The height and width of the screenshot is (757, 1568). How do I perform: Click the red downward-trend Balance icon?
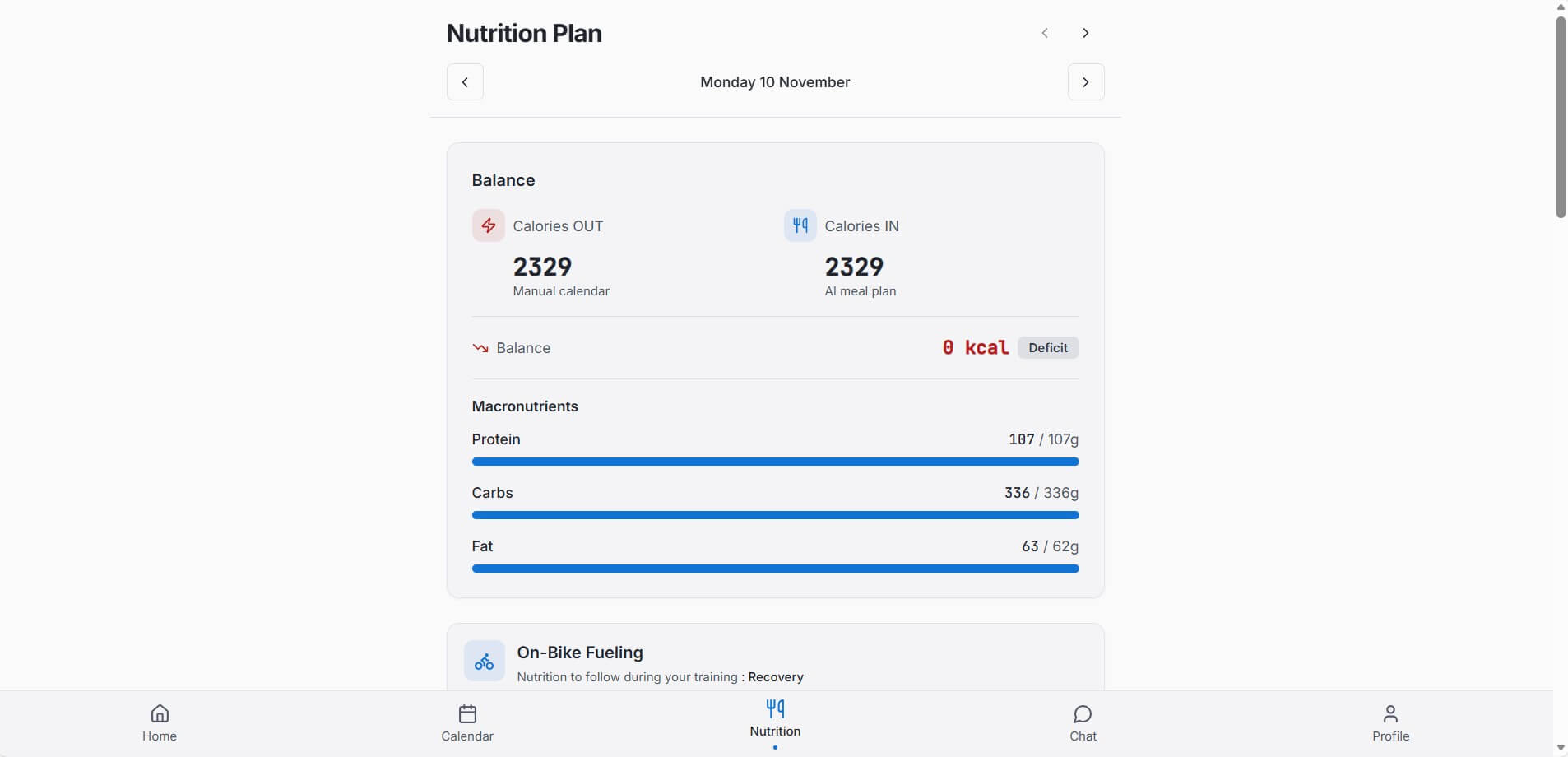click(x=480, y=348)
